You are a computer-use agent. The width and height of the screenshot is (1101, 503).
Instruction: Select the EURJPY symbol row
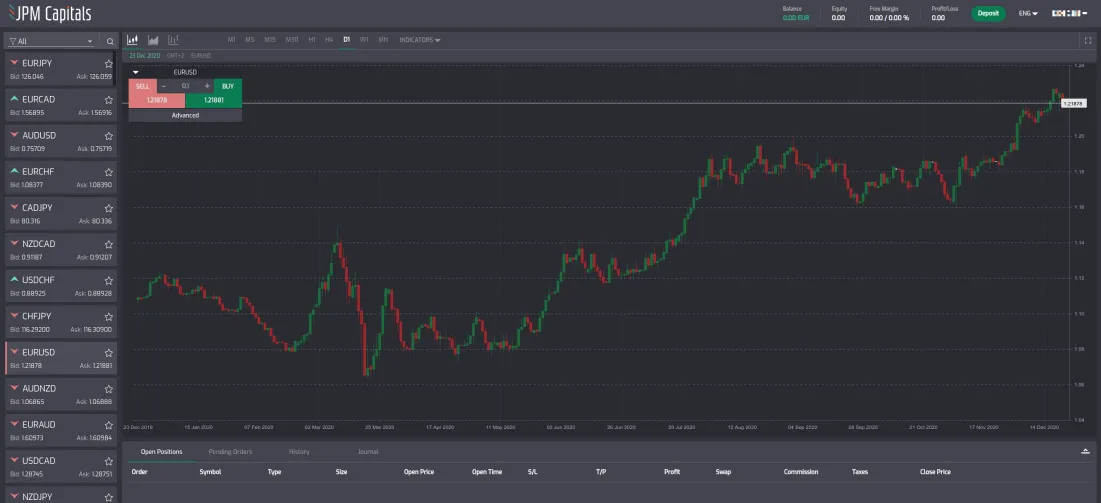pyautogui.click(x=60, y=70)
